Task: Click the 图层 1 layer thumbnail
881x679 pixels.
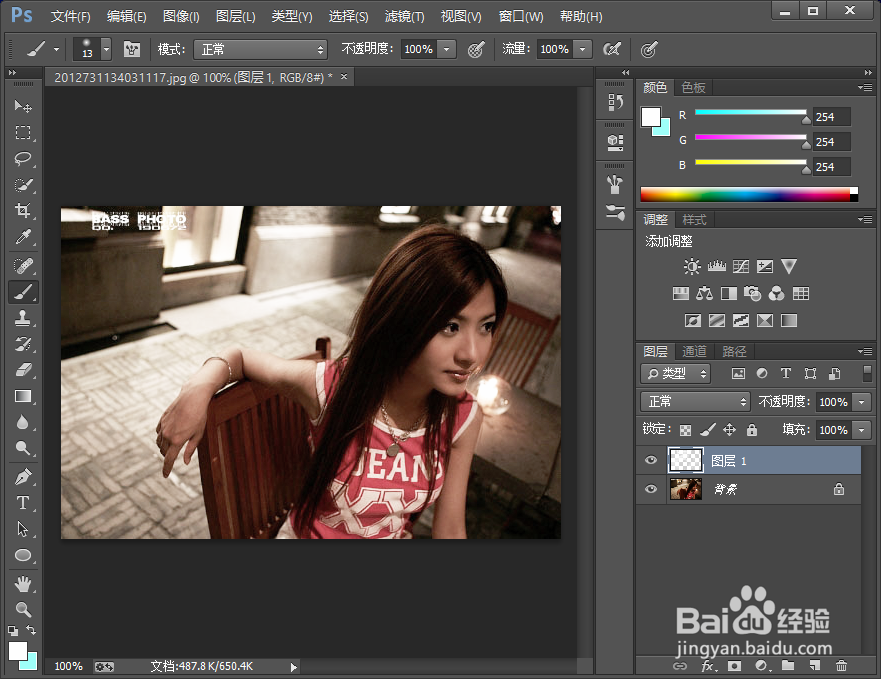Action: [685, 460]
